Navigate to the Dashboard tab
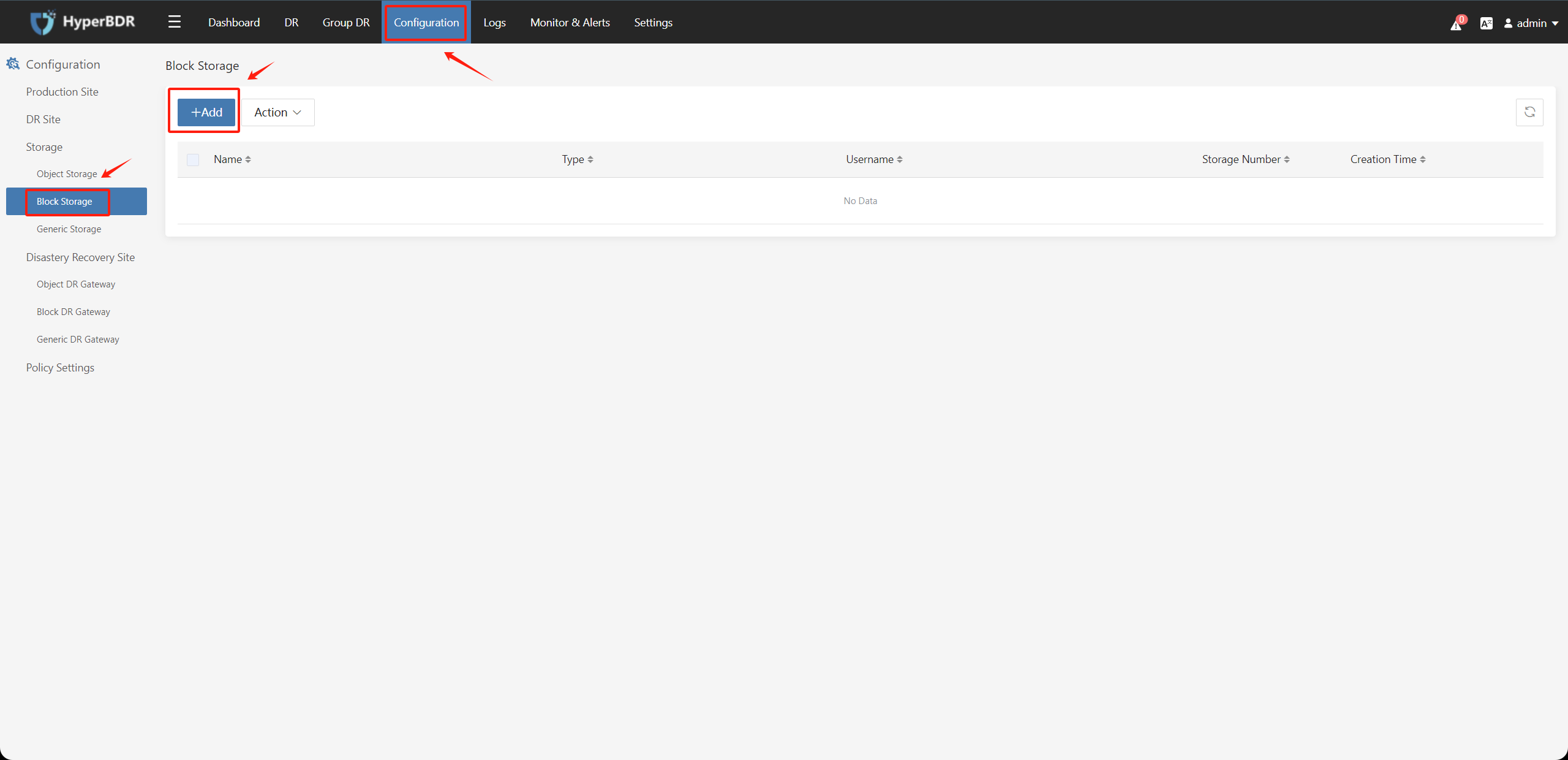The width and height of the screenshot is (1568, 760). pos(233,22)
